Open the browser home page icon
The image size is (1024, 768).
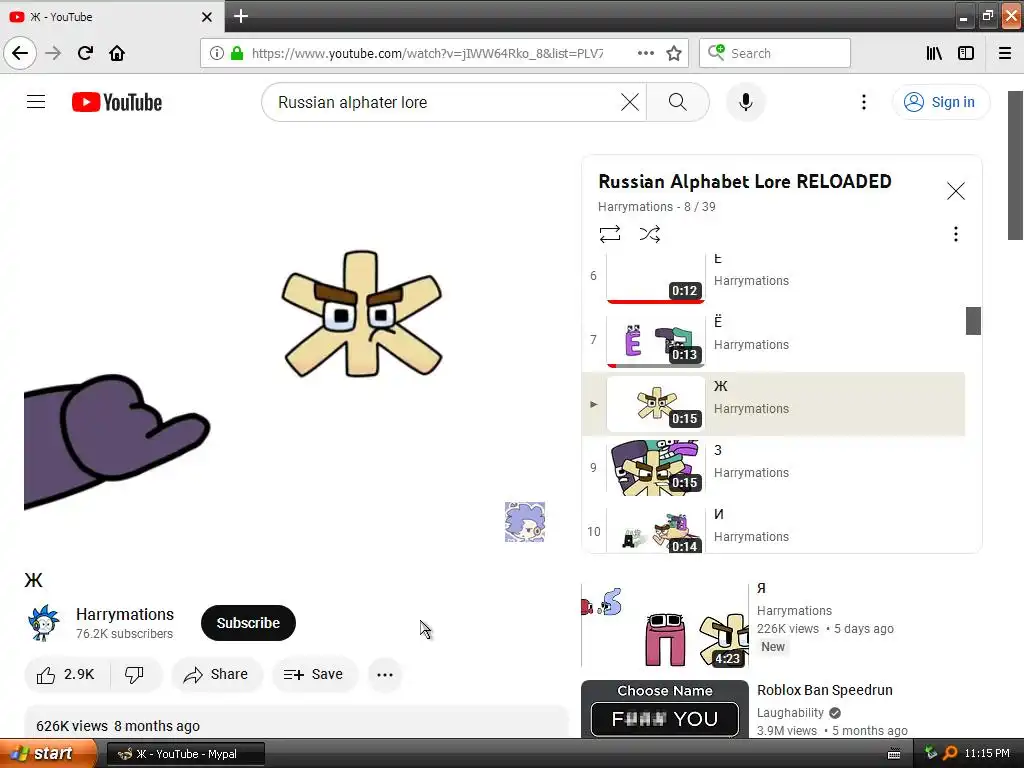pos(117,53)
